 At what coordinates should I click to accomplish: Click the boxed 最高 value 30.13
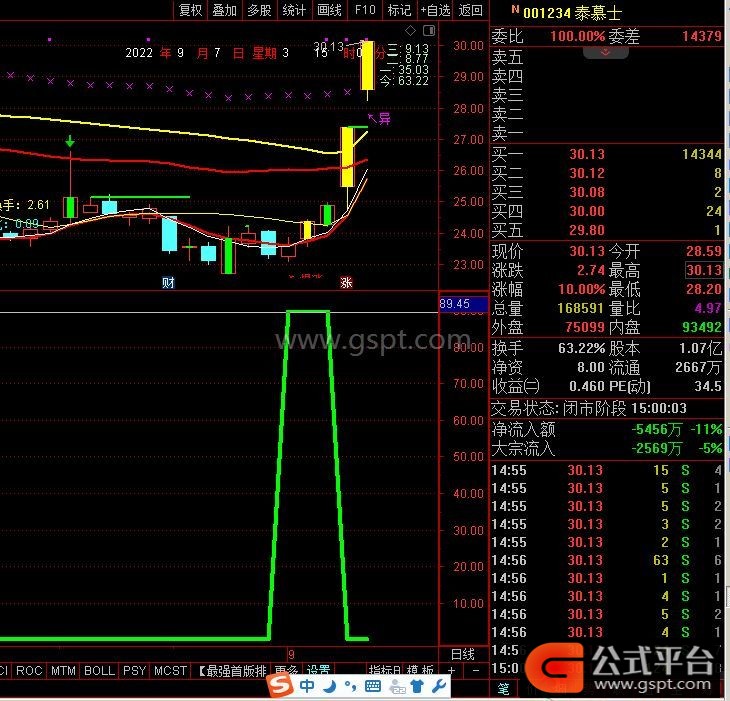point(703,270)
